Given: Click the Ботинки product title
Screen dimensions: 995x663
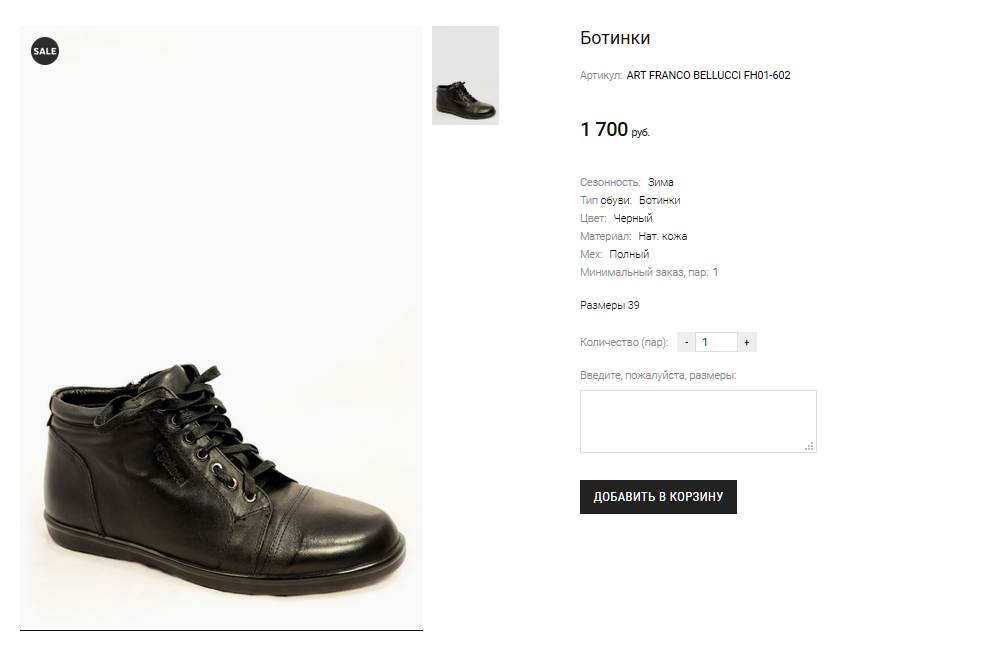Looking at the screenshot, I should point(615,38).
